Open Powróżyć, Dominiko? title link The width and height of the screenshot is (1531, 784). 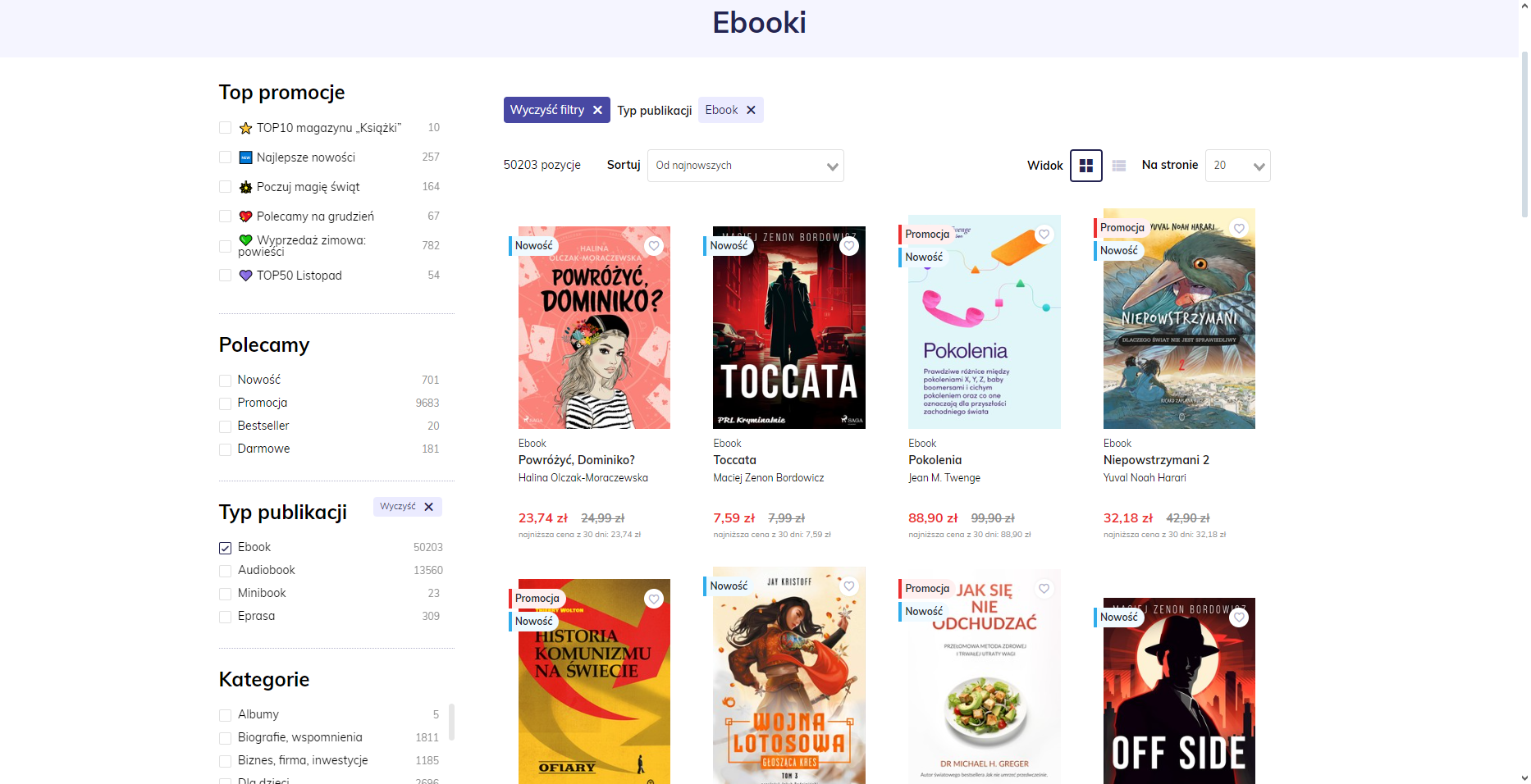pos(577,460)
